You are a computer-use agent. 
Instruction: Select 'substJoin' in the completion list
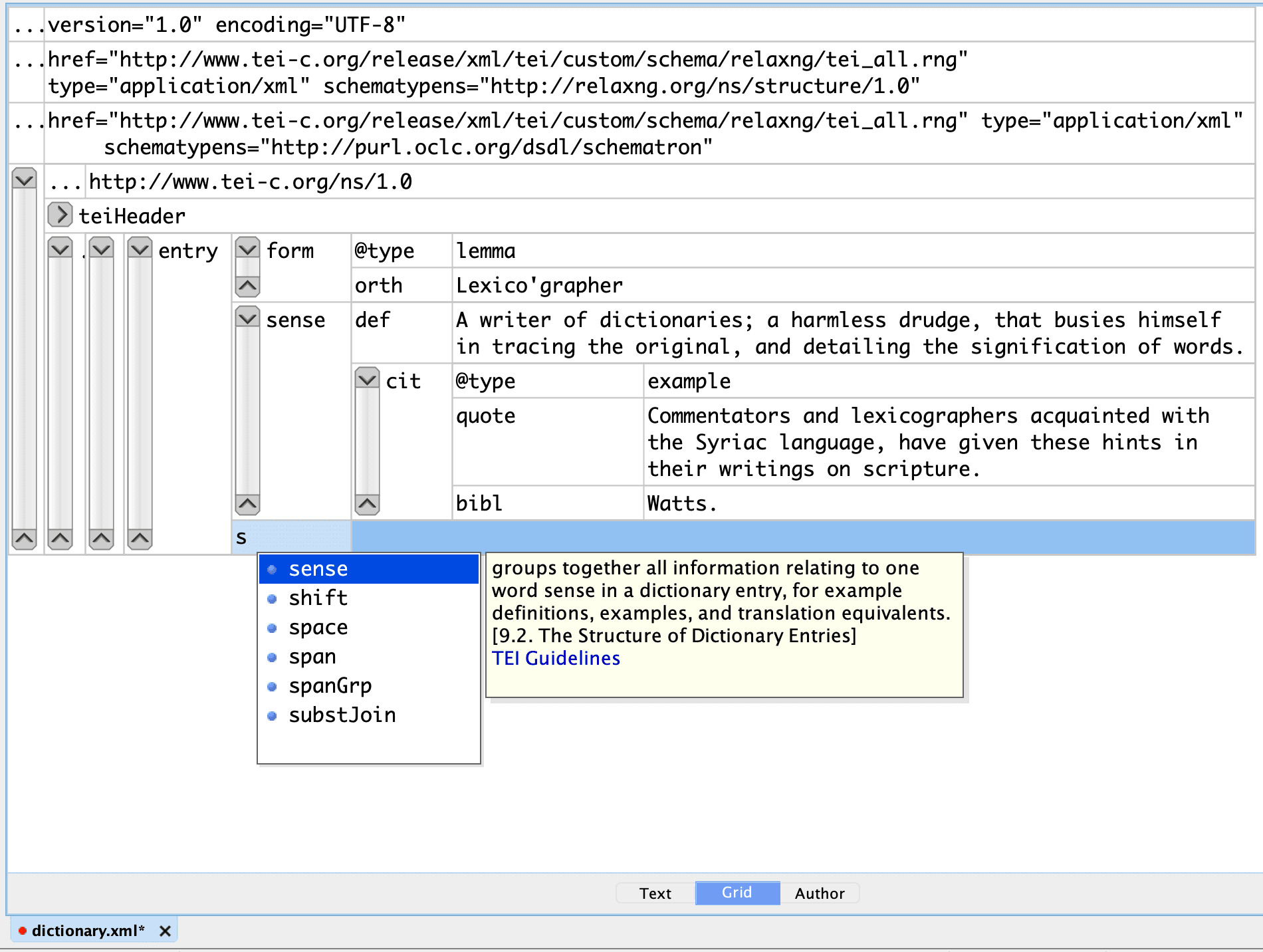click(x=342, y=715)
